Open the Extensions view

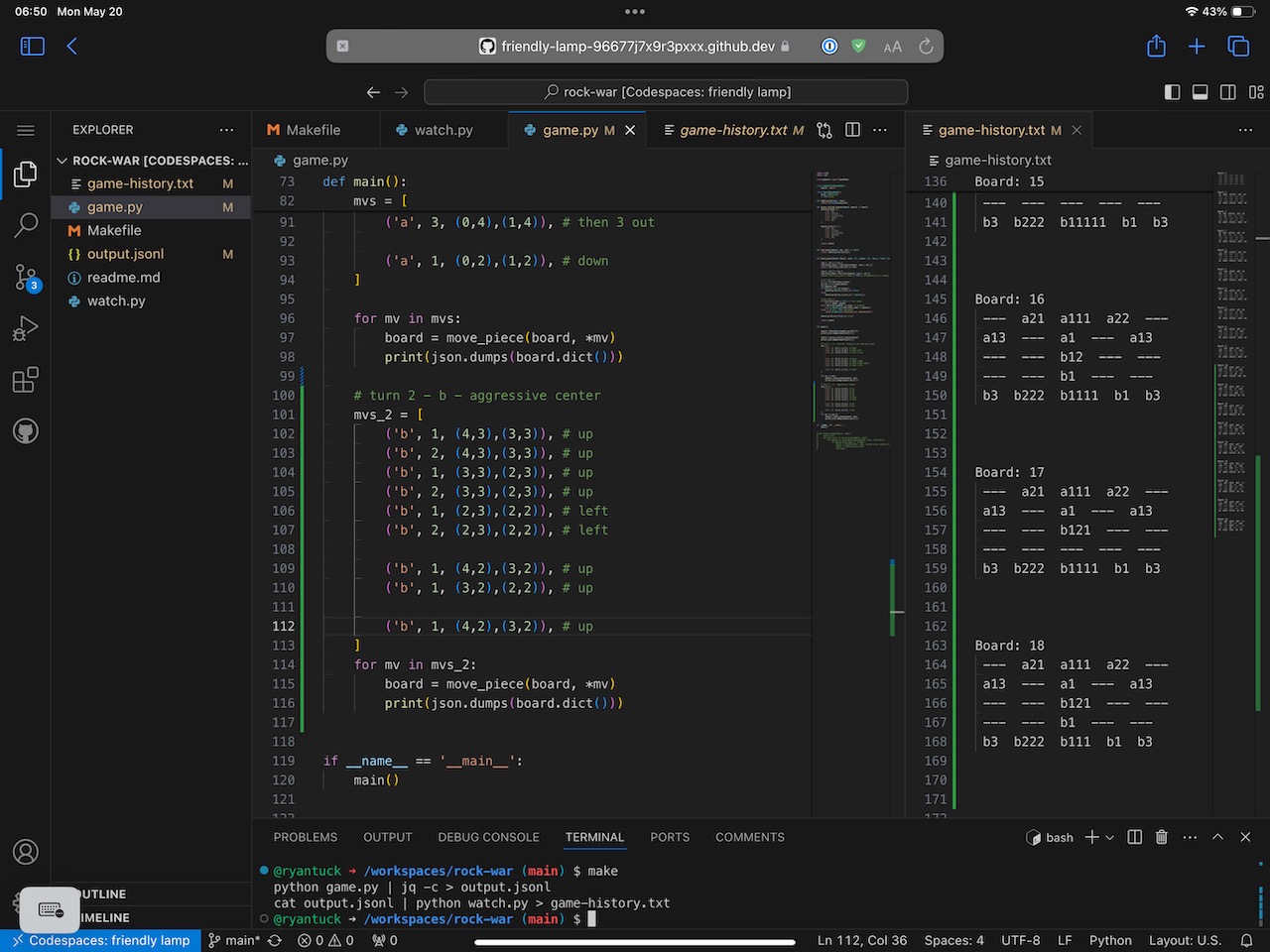point(26,380)
